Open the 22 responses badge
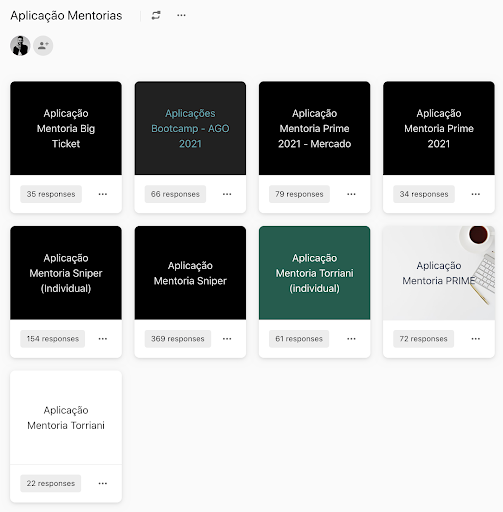The width and height of the screenshot is (503, 512). (x=51, y=483)
